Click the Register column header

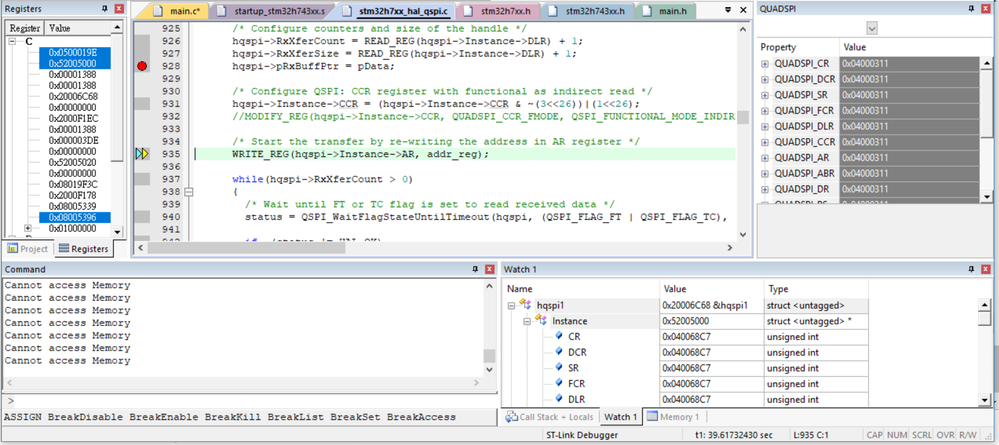click(25, 28)
